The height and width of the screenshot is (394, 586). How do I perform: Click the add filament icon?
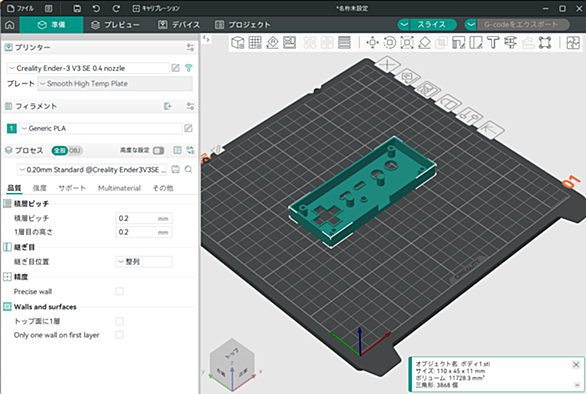[x=168, y=107]
